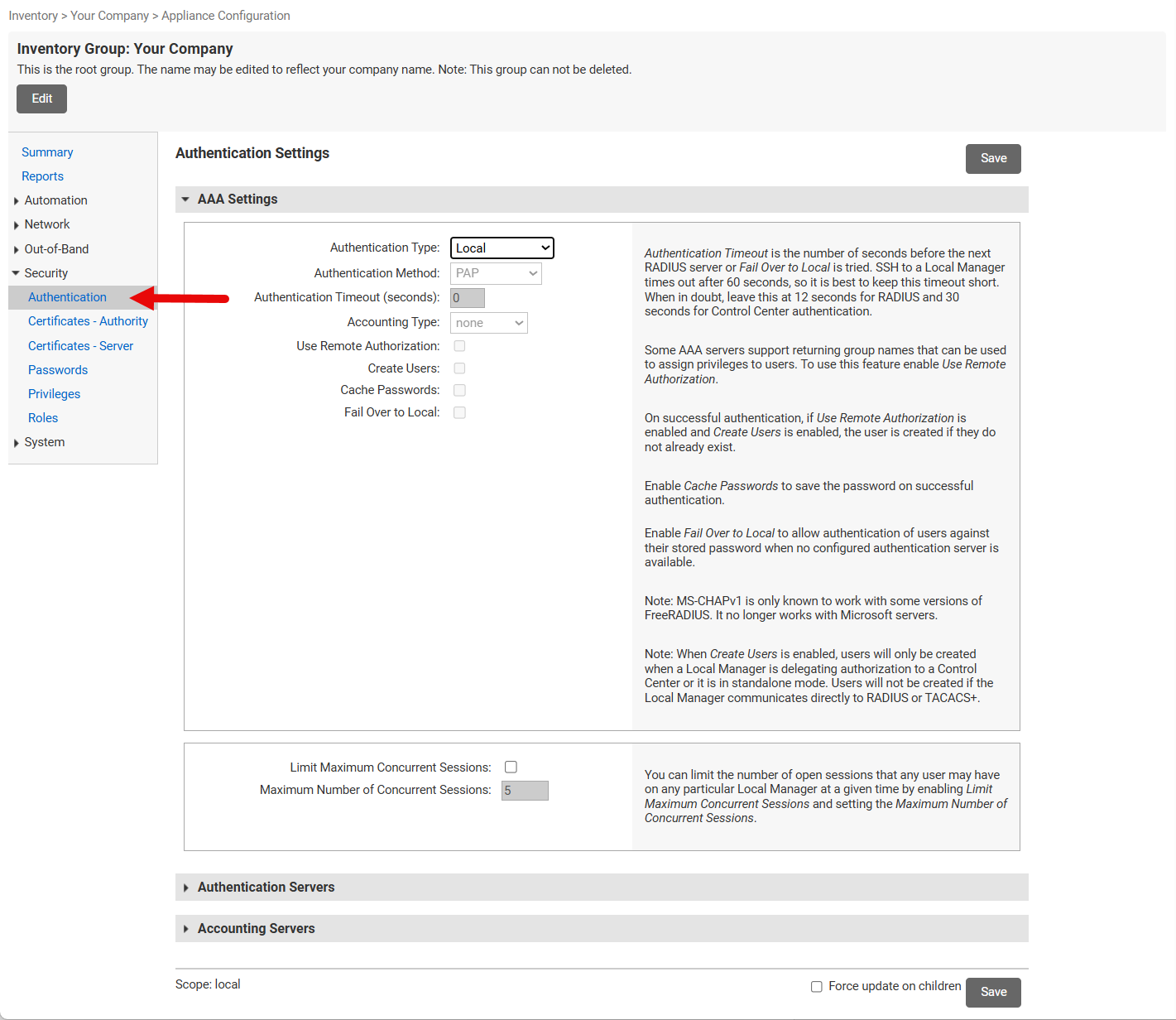Viewport: 1176px width, 1020px height.
Task: Toggle the Fail Over to Local checkbox
Action: click(x=459, y=412)
